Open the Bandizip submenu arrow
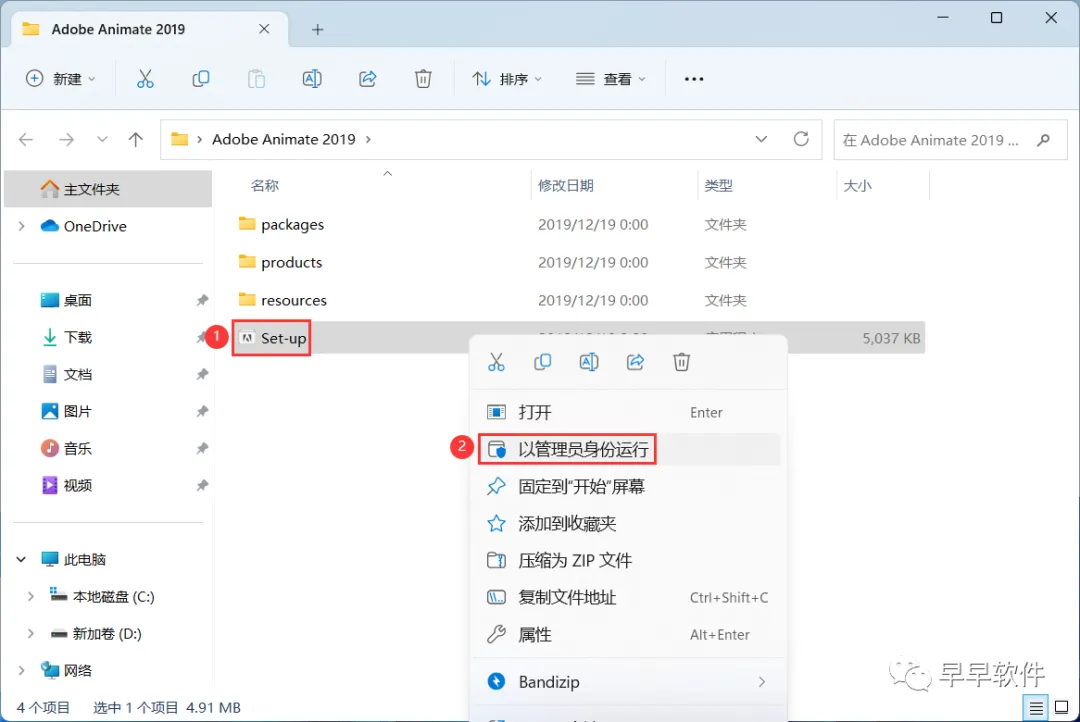This screenshot has width=1080, height=722. coord(762,682)
